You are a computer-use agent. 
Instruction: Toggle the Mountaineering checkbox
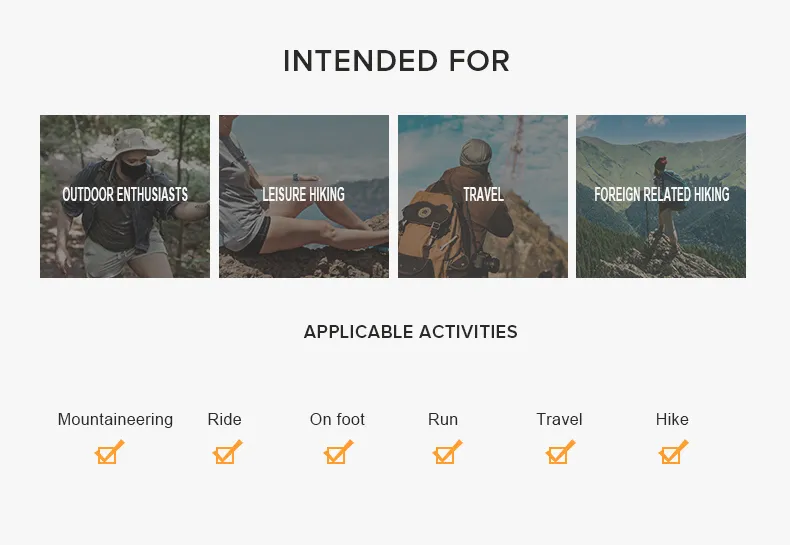tap(108, 454)
